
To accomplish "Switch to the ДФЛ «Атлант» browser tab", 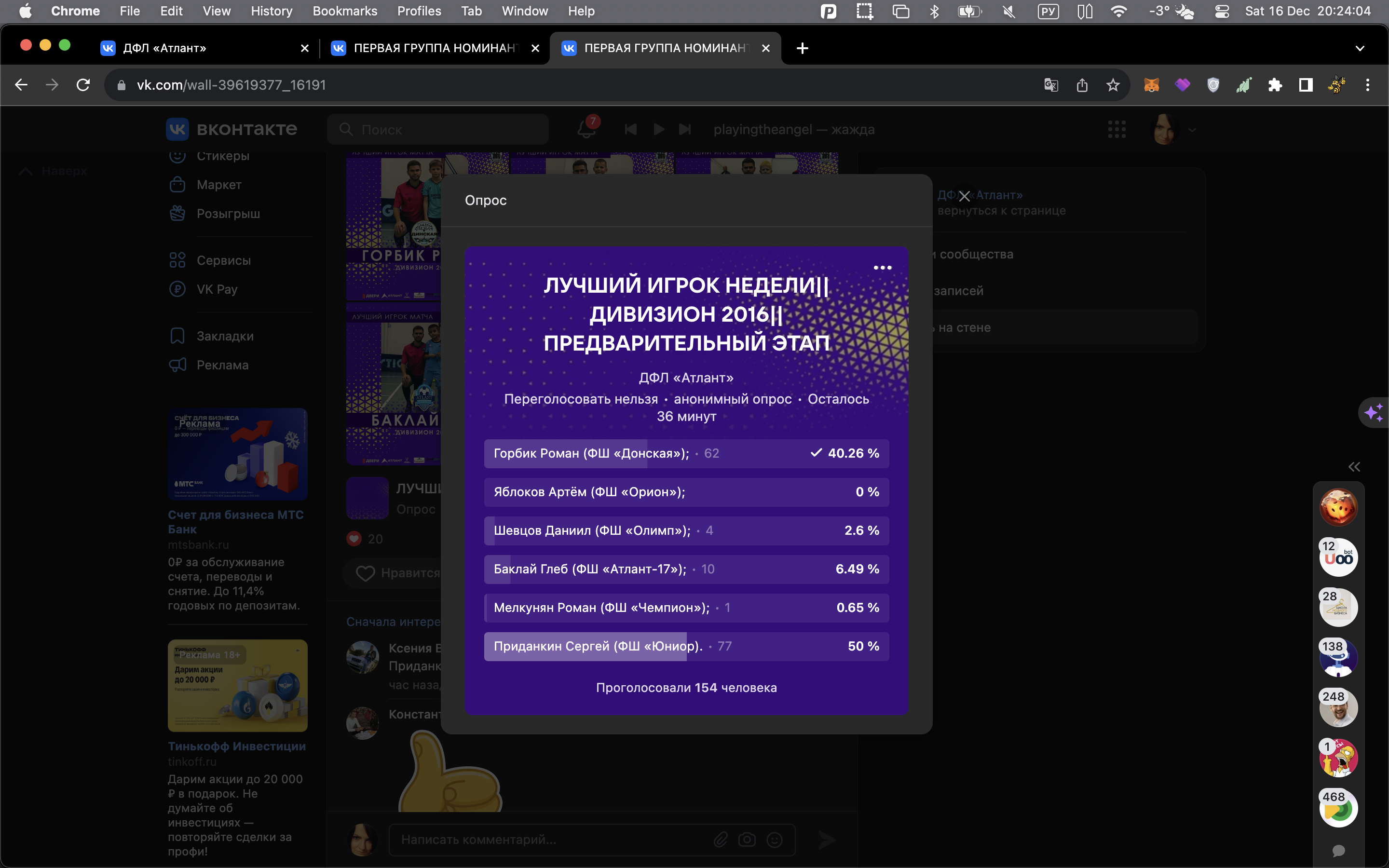I will [204, 48].
